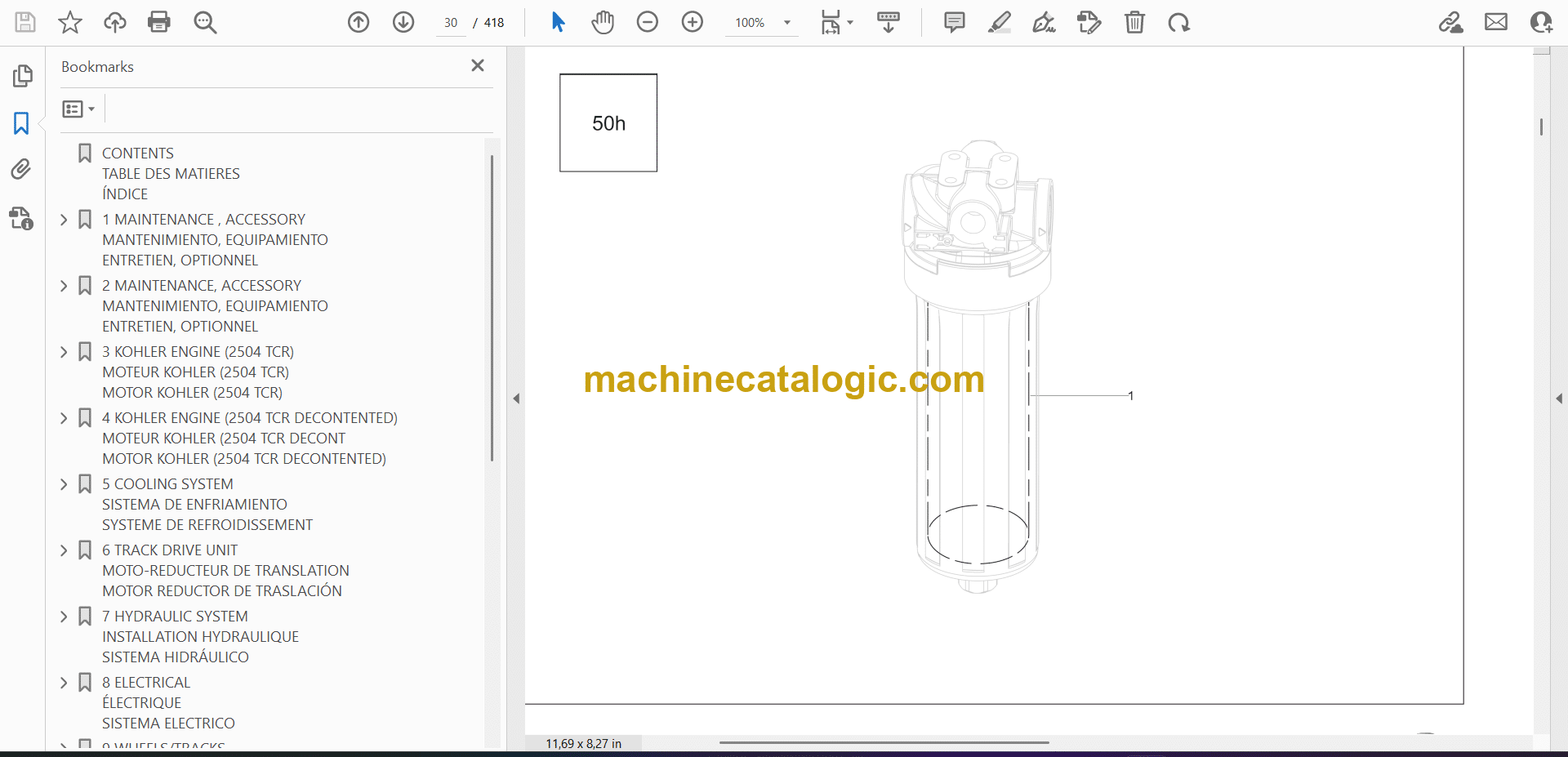Select the Hand pan tool
Screen dimensions: 1568x757
[603, 22]
